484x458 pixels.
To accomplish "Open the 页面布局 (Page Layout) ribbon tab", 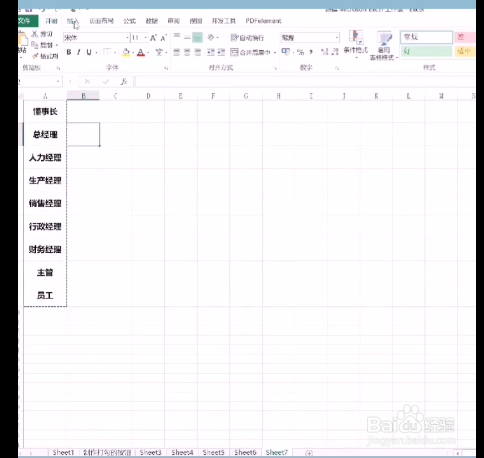I will click(102, 21).
